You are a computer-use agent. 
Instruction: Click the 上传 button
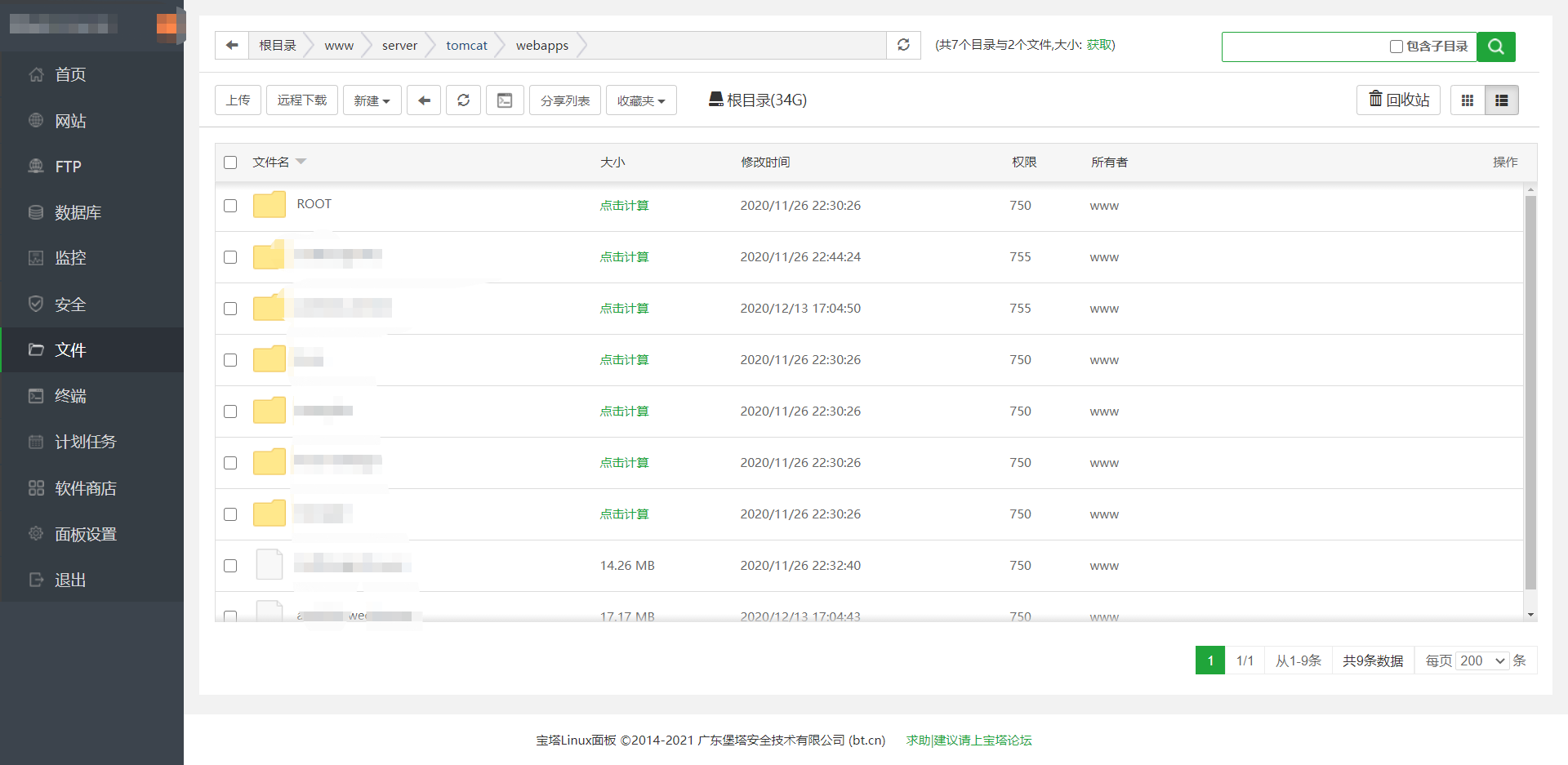[238, 100]
